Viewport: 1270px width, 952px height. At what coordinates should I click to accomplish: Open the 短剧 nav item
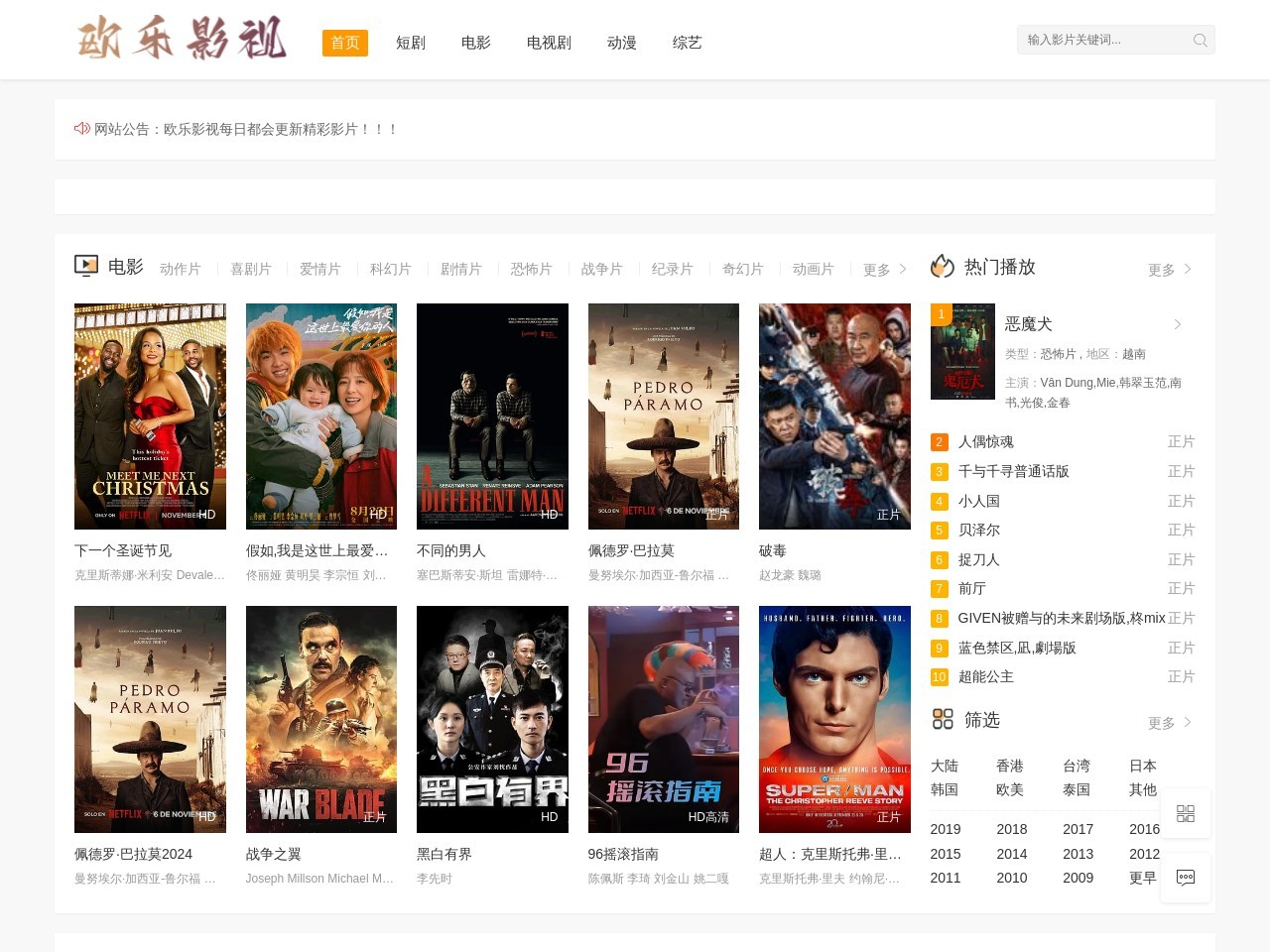(411, 43)
